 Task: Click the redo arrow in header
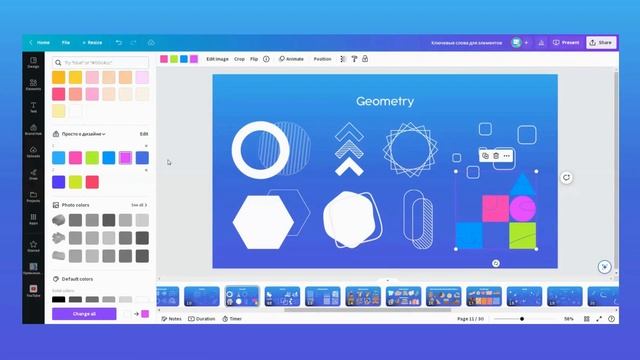click(x=133, y=42)
